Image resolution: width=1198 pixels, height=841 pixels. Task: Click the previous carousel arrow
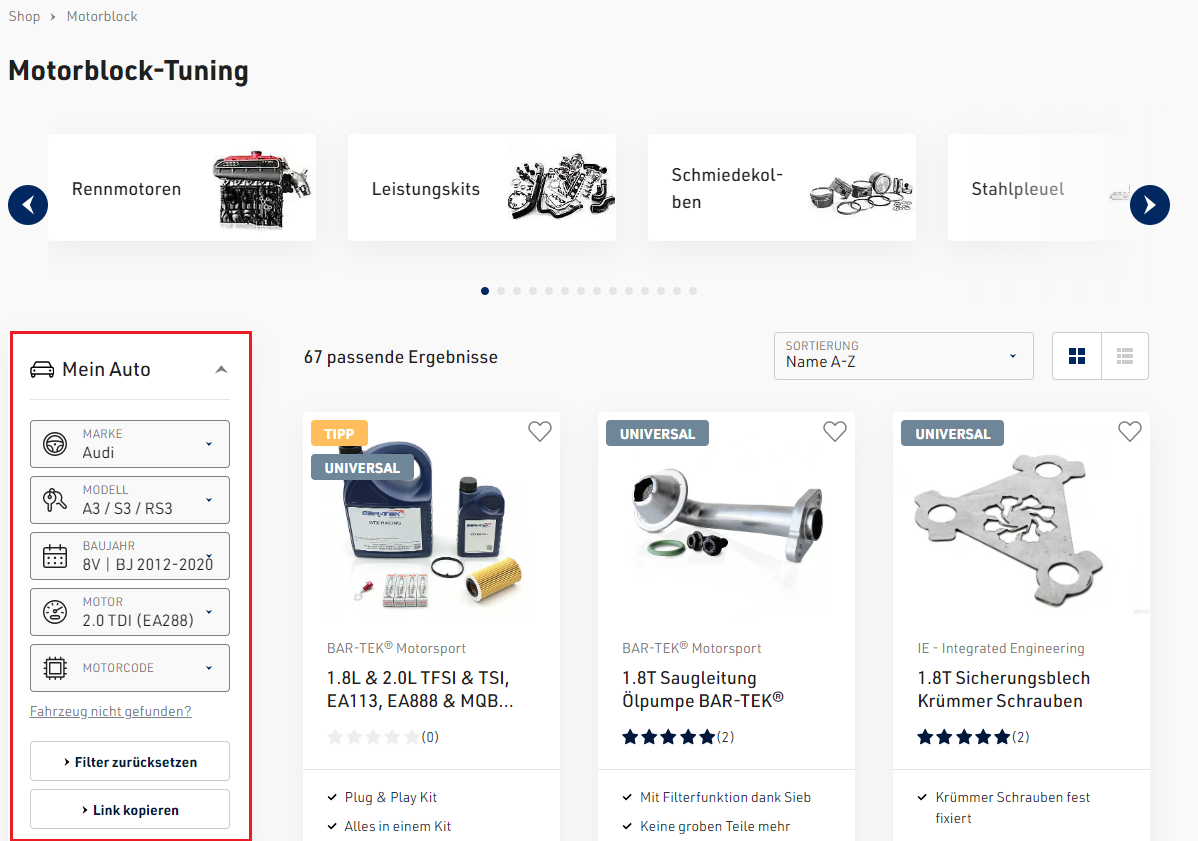[x=28, y=205]
